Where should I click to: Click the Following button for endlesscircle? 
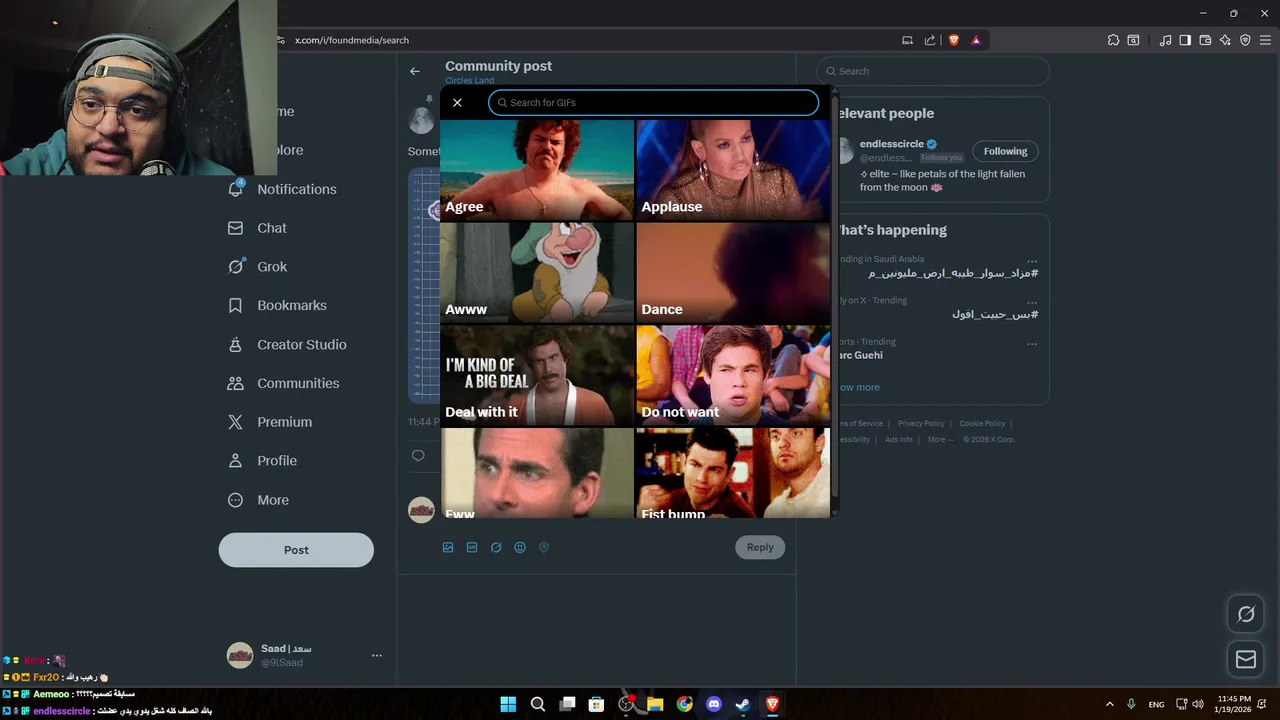(1005, 151)
